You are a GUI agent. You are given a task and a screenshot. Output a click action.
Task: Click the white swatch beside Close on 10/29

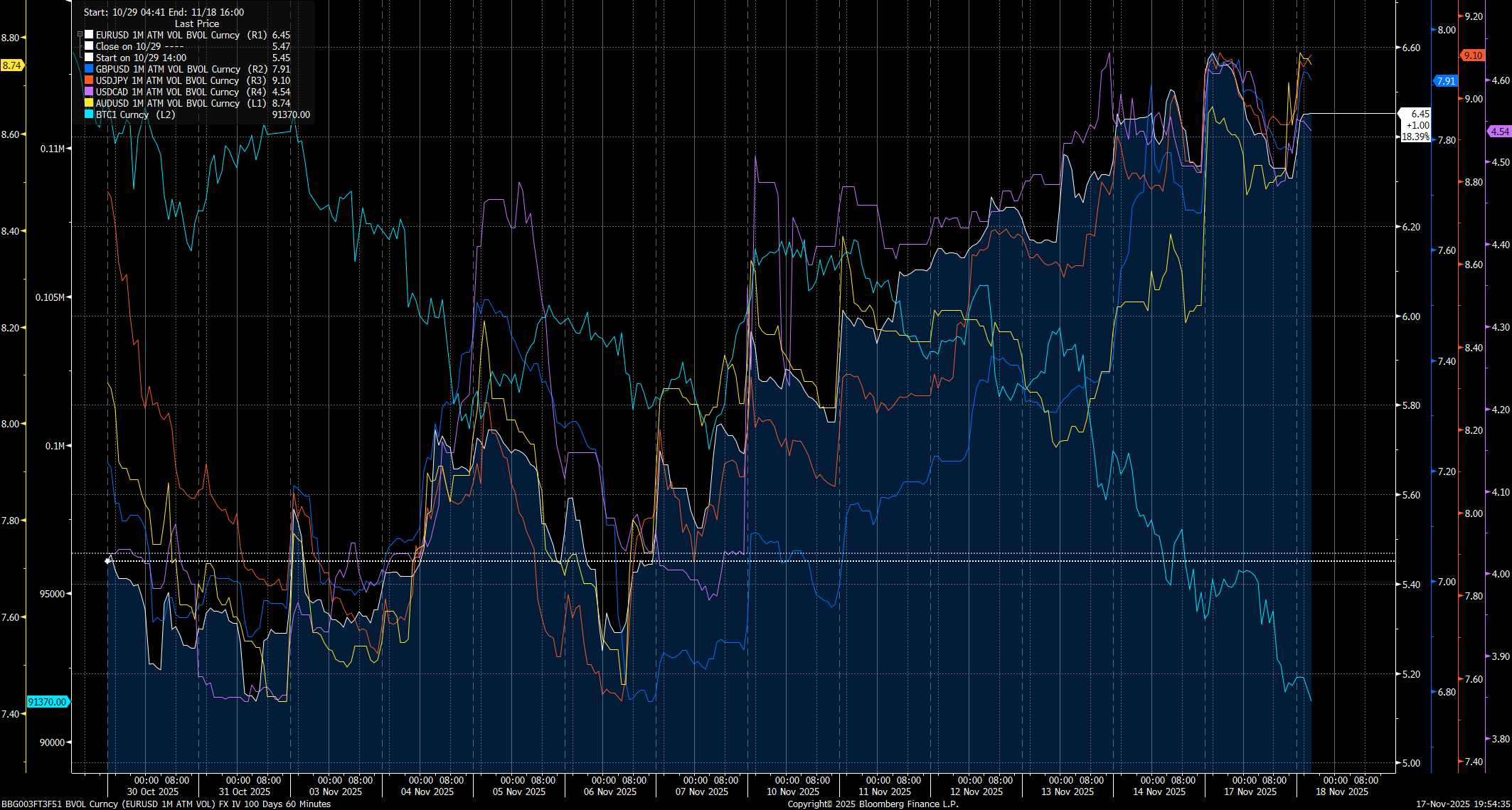point(88,46)
